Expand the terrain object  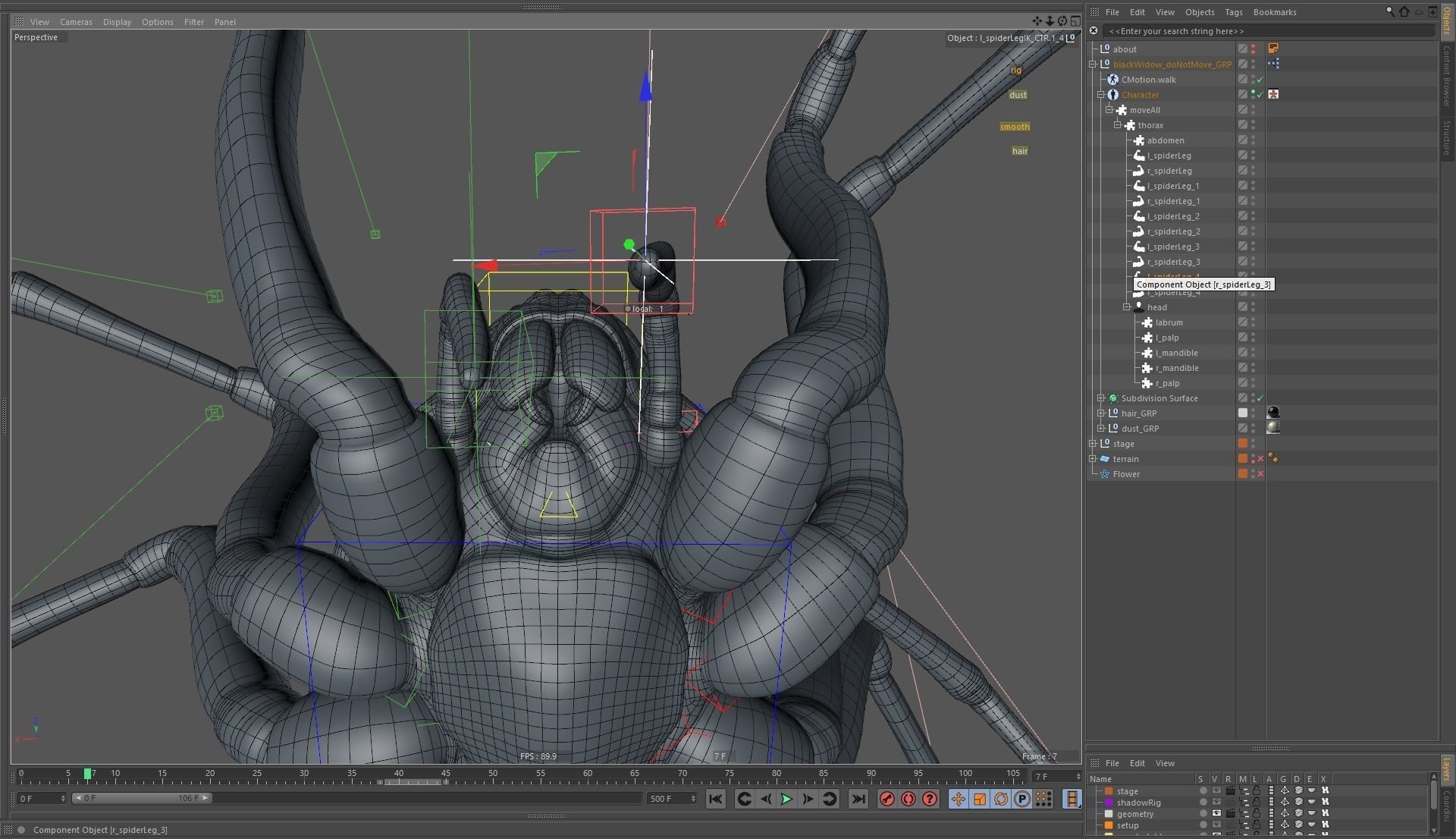[1093, 459]
